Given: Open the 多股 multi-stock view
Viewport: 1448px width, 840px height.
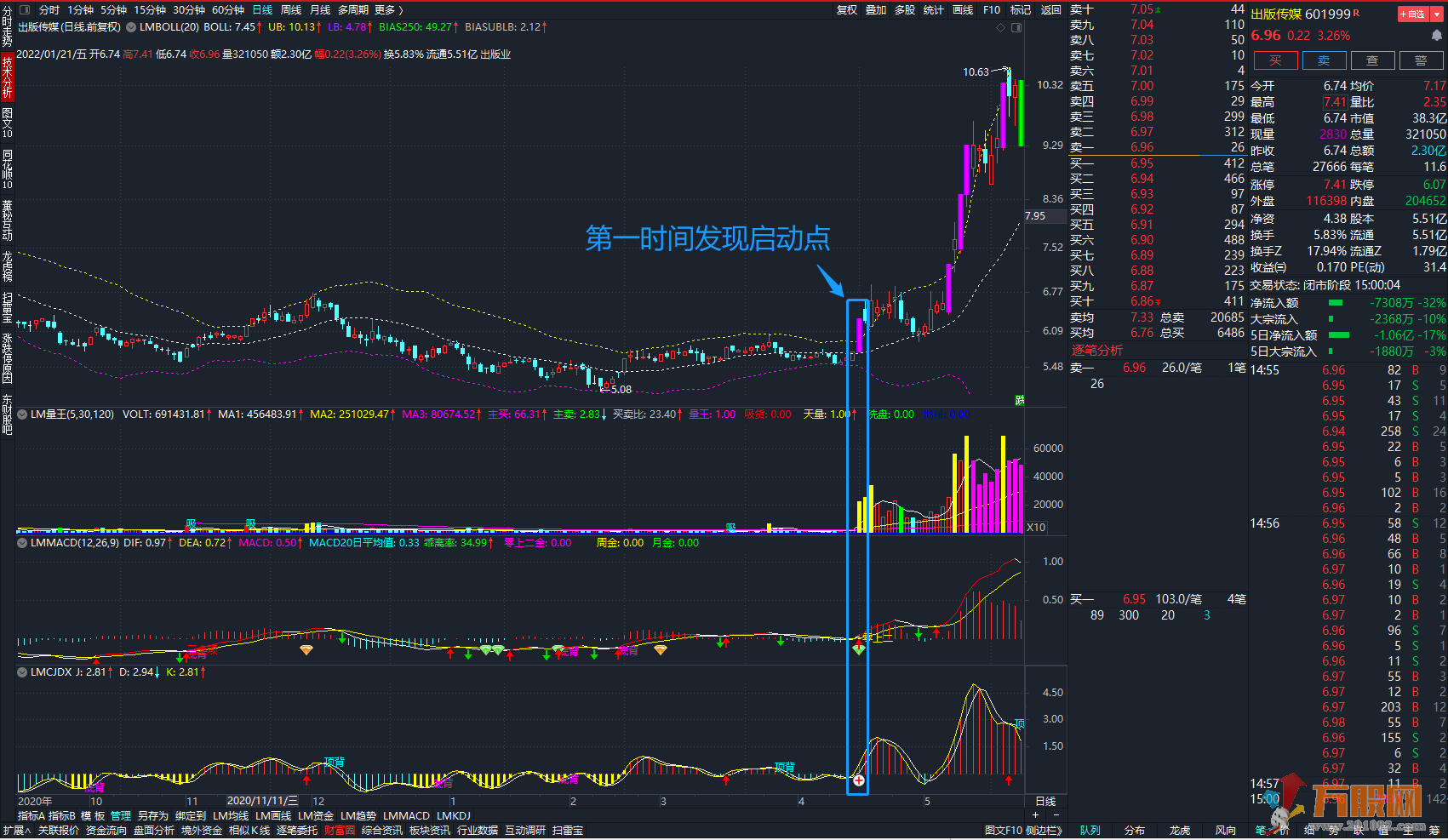Looking at the screenshot, I should pos(905,10).
